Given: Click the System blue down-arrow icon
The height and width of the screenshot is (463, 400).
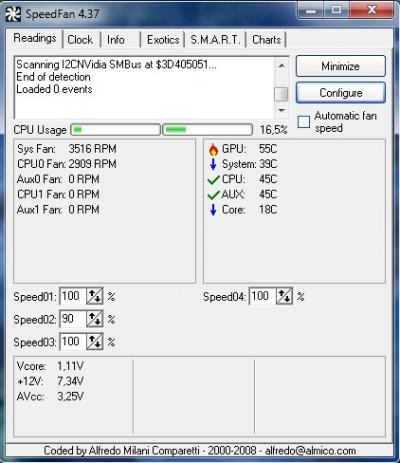Looking at the screenshot, I should click(213, 164).
